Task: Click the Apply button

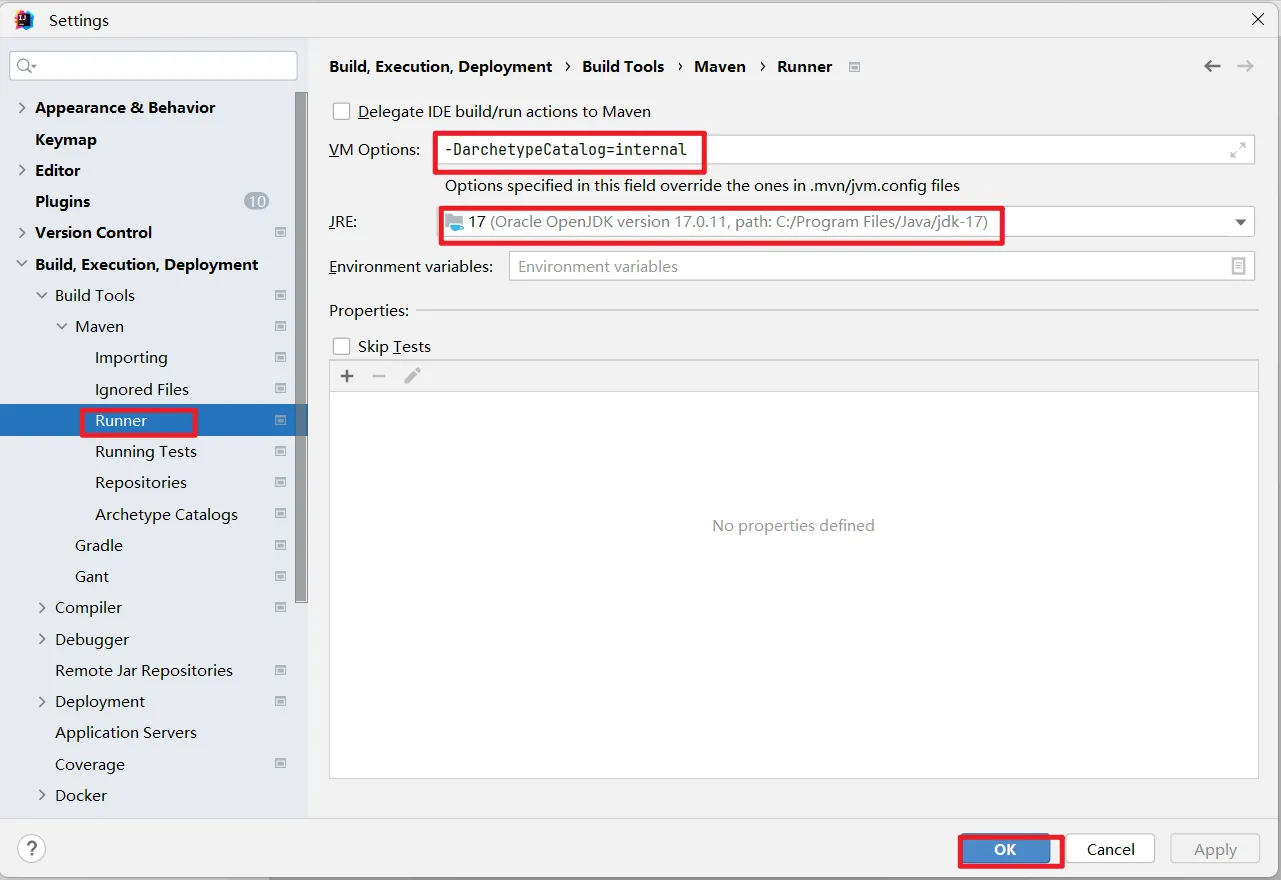Action: coord(1215,849)
